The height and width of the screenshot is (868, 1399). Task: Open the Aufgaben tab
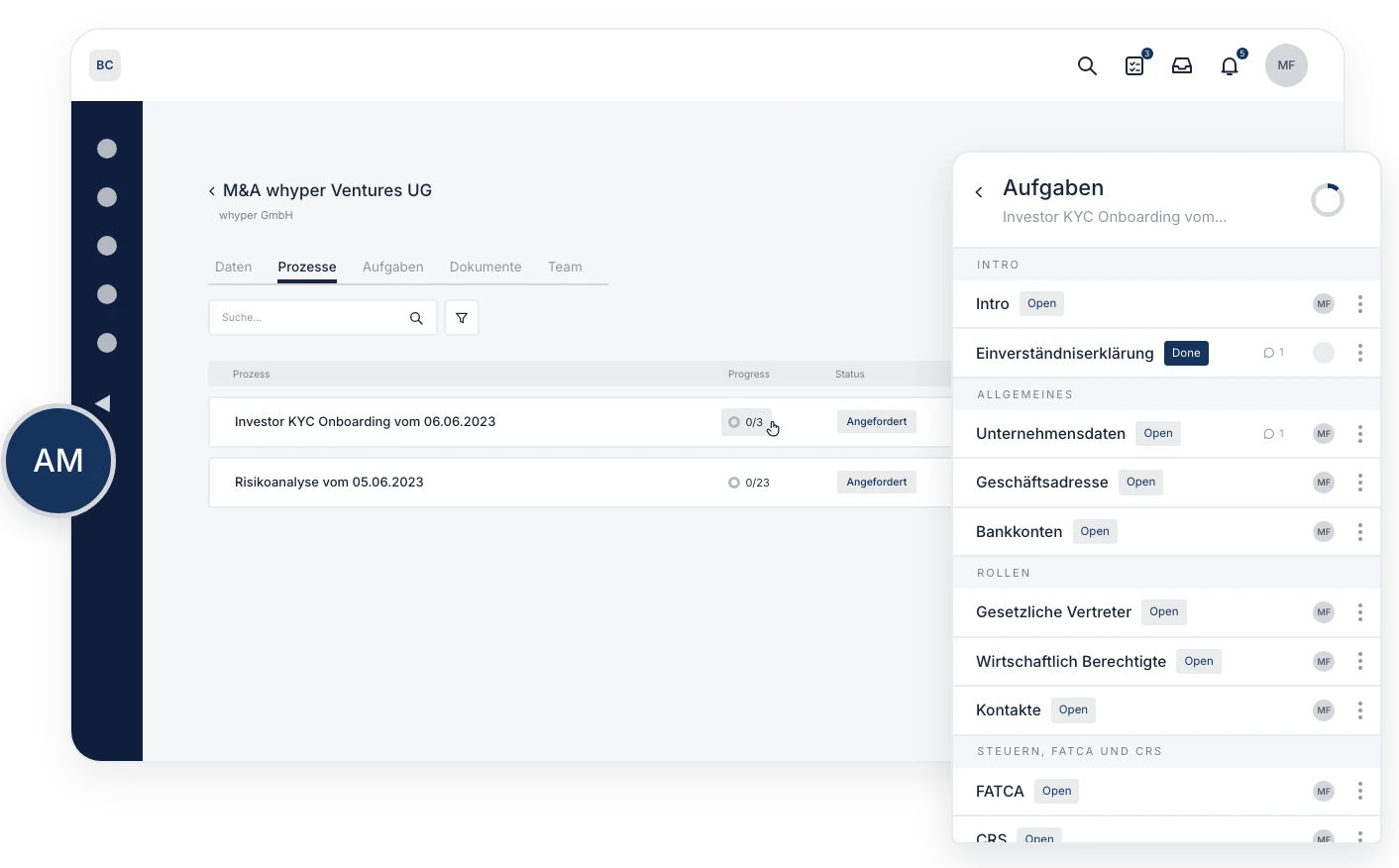coord(393,268)
